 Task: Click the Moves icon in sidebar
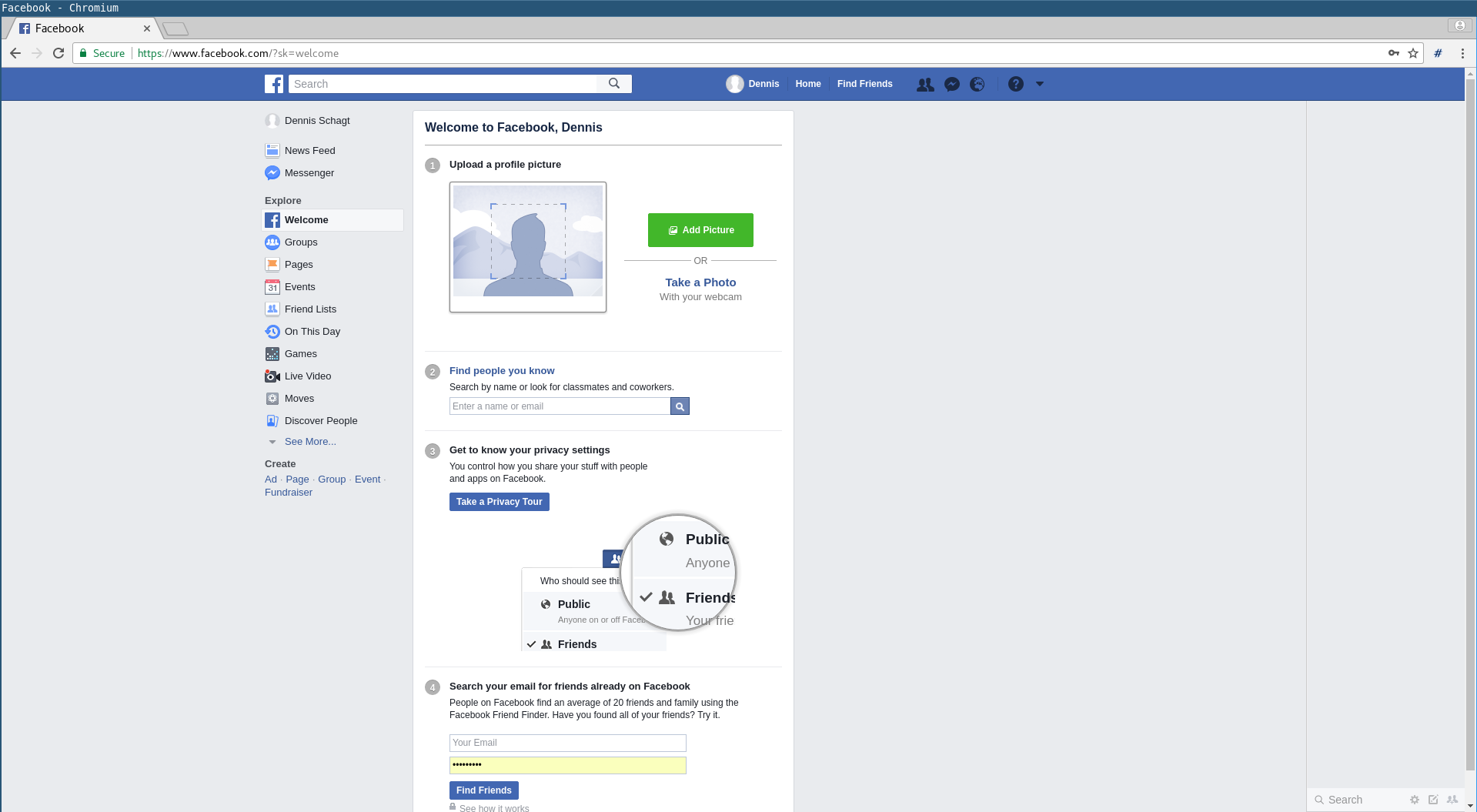[272, 399]
